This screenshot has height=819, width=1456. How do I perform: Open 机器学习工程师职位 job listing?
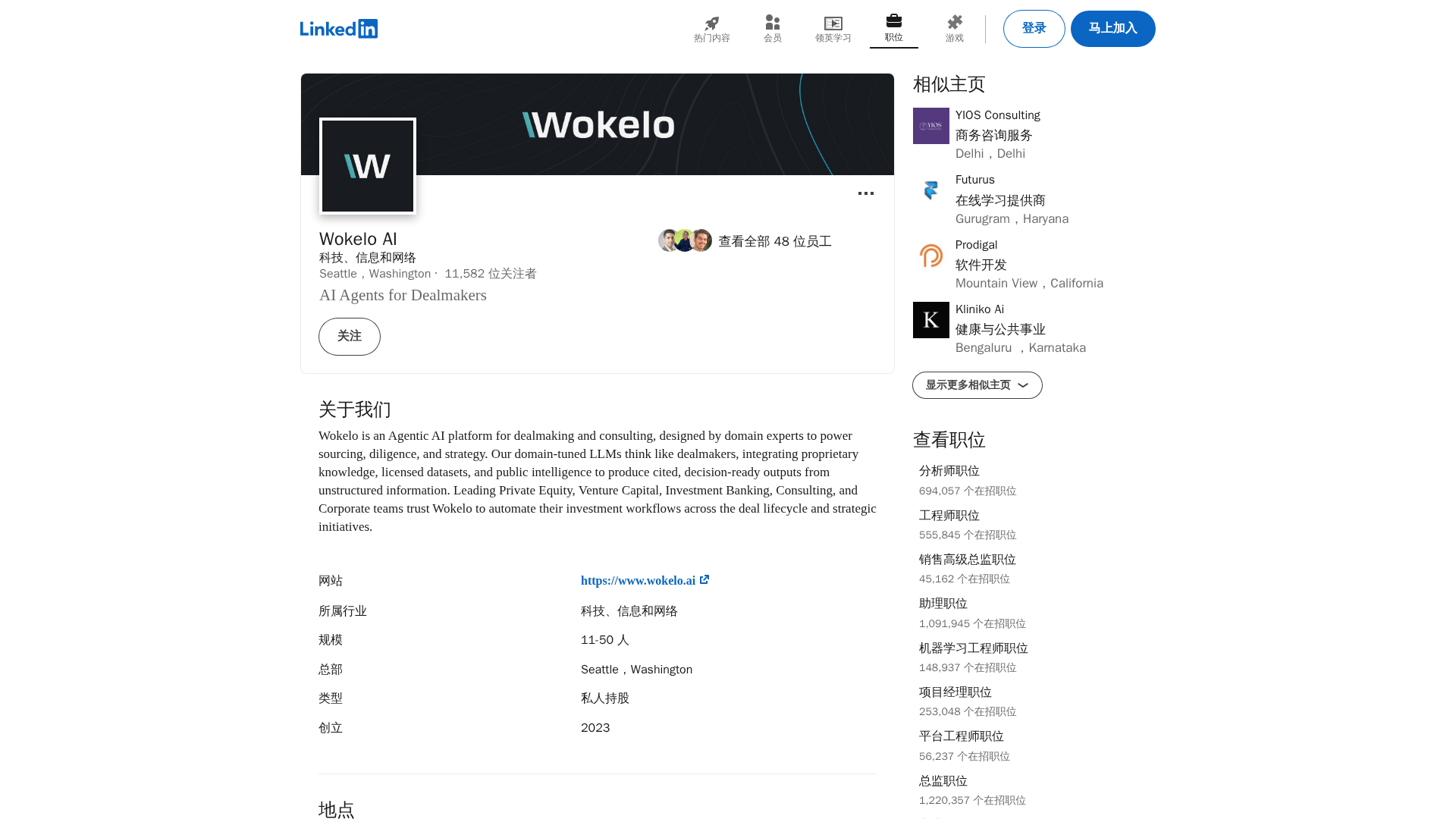coord(973,648)
